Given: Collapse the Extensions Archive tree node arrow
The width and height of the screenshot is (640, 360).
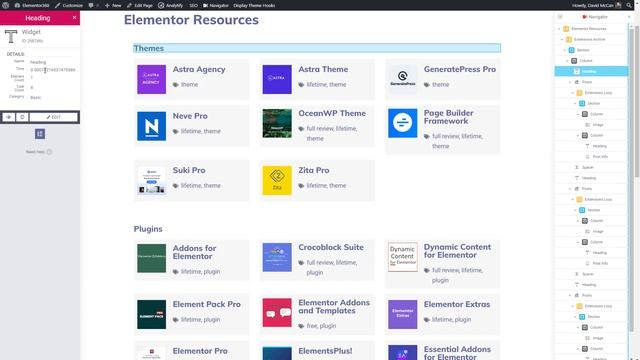Looking at the screenshot, I should [x=562, y=39].
